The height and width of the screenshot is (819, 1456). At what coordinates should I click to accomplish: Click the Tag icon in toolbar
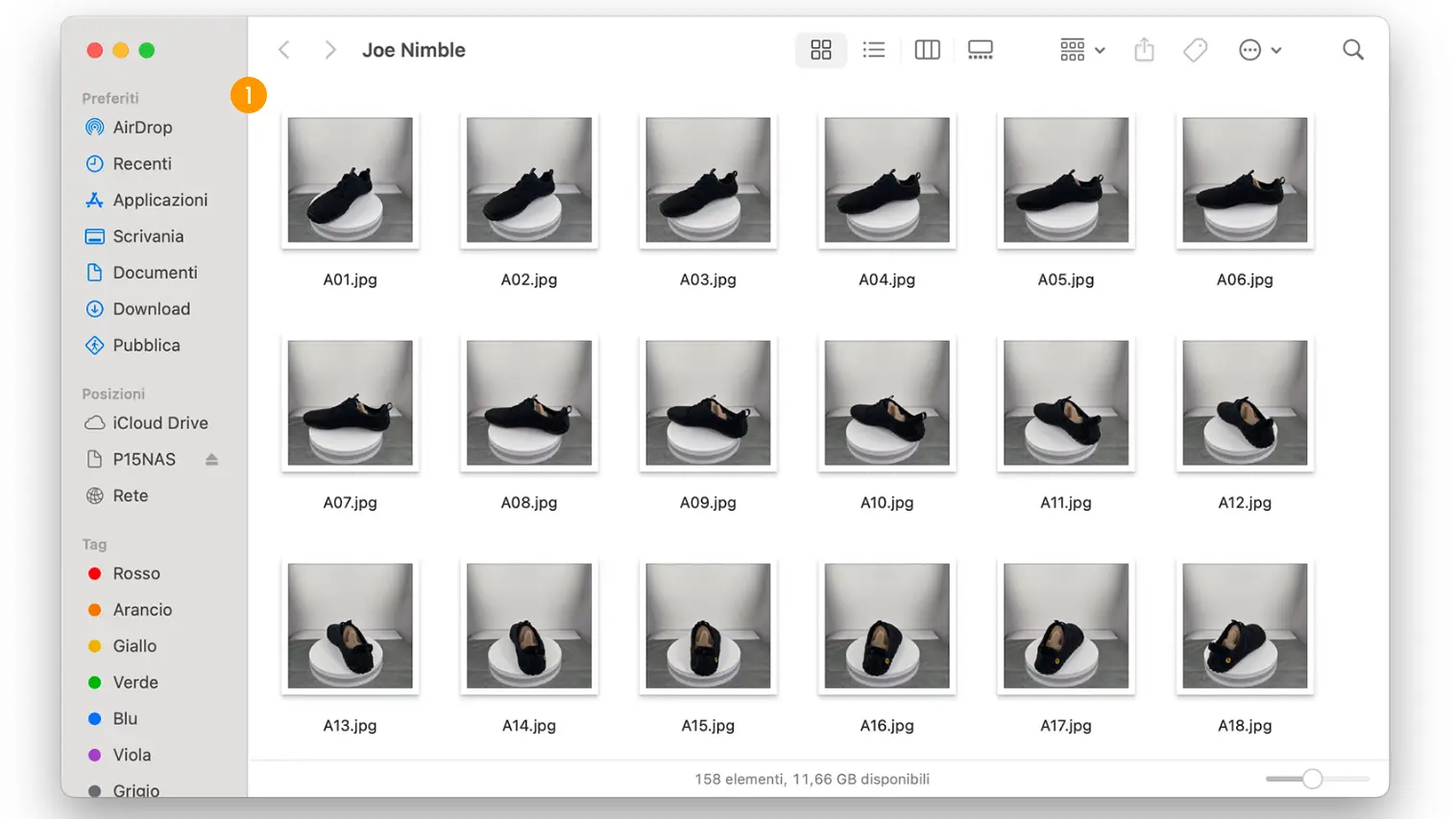pyautogui.click(x=1195, y=50)
